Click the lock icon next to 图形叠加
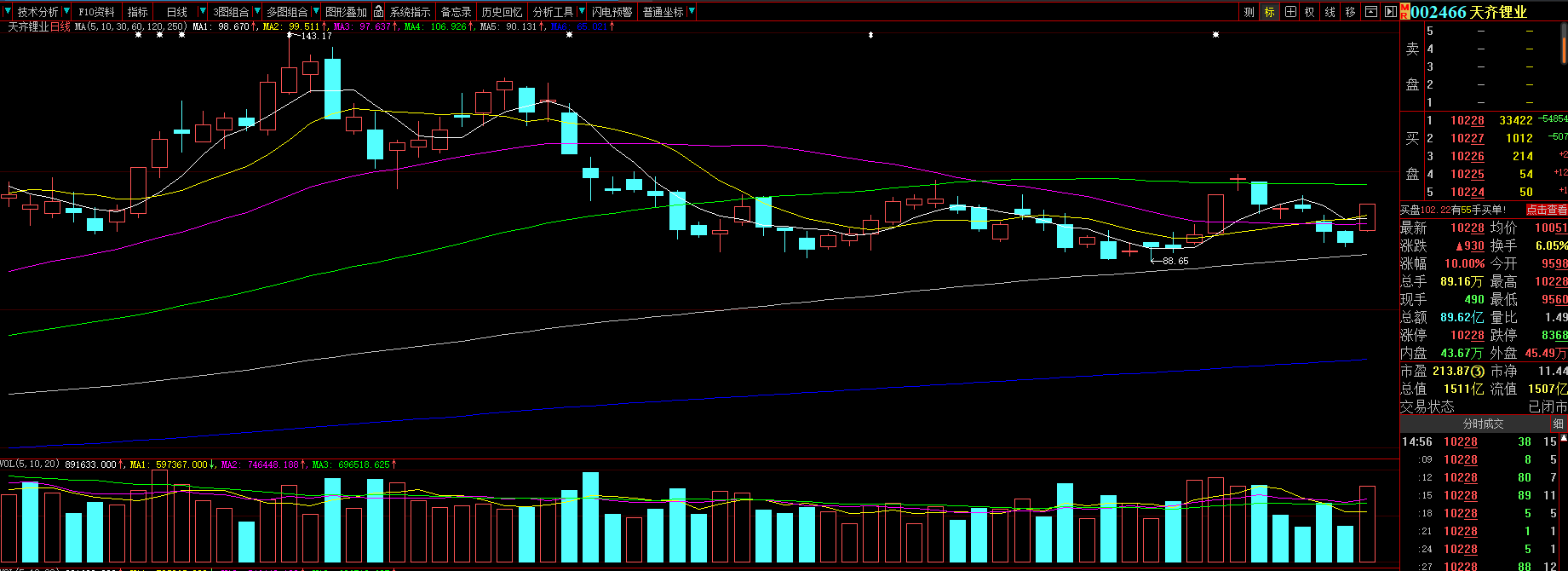The image size is (1568, 571). [x=378, y=12]
